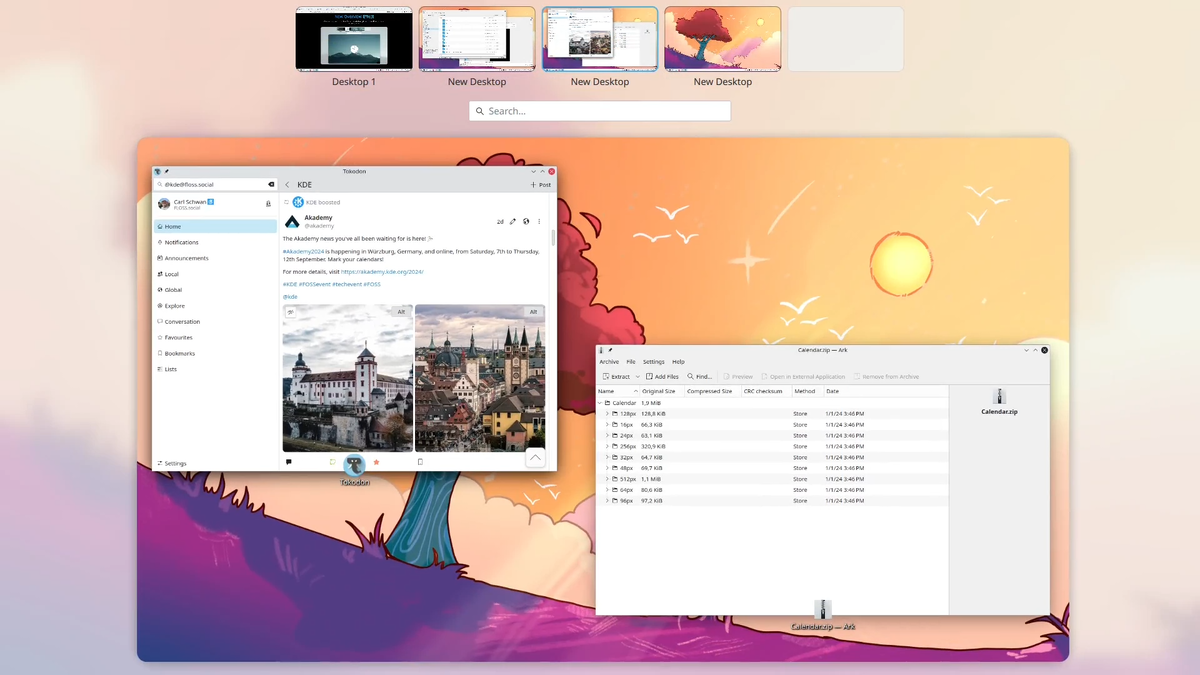The image size is (1200, 675).
Task: Click the reply icon under the Akademy post
Action: (x=289, y=462)
